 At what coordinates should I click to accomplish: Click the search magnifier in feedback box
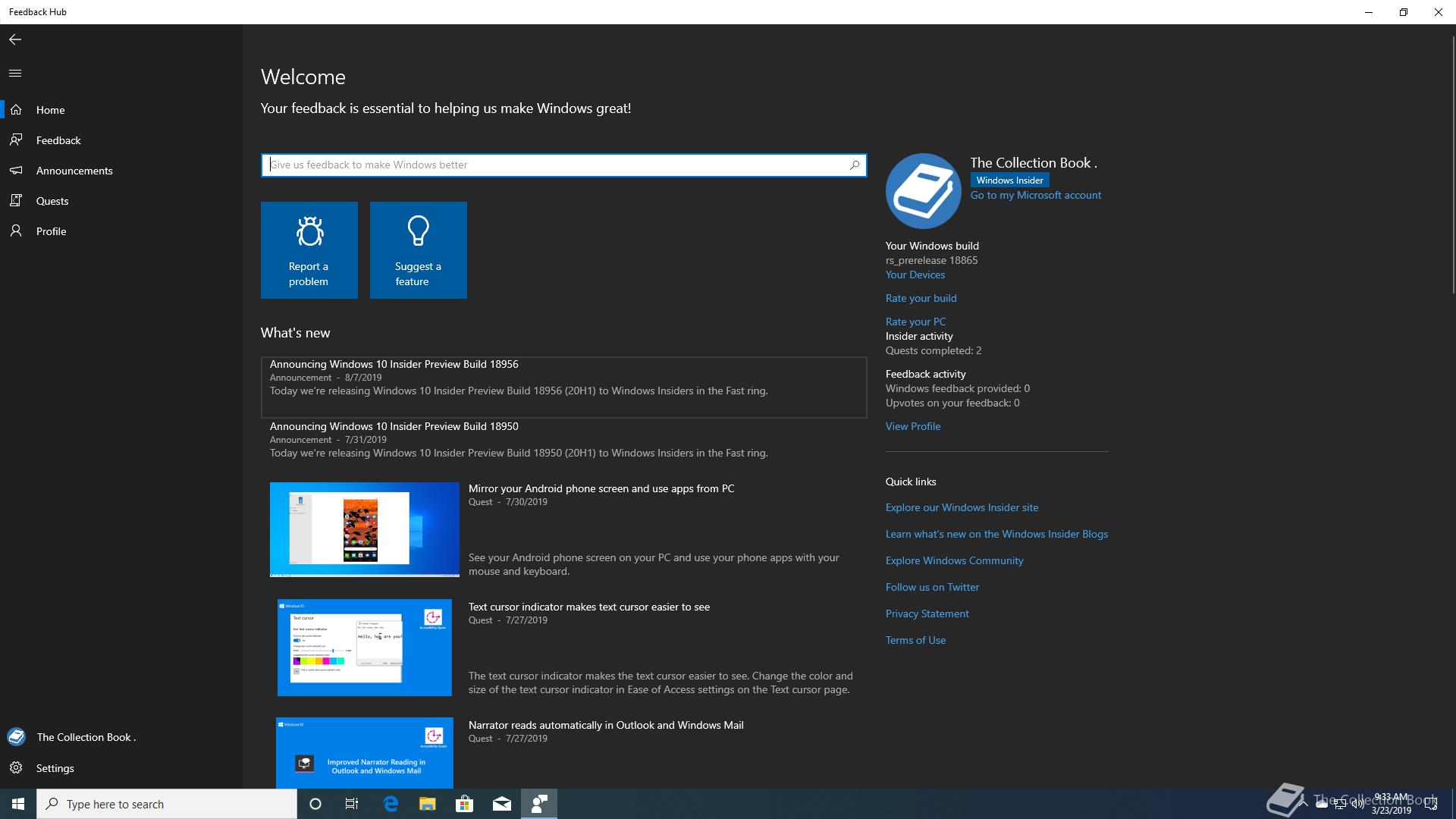[855, 165]
